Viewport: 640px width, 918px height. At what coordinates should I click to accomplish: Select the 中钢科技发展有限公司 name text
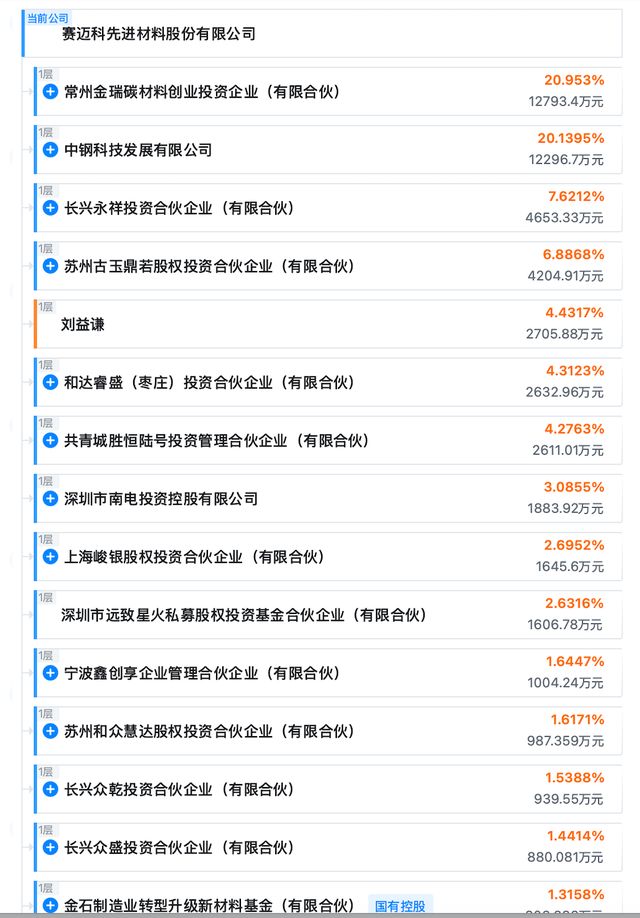click(x=138, y=150)
